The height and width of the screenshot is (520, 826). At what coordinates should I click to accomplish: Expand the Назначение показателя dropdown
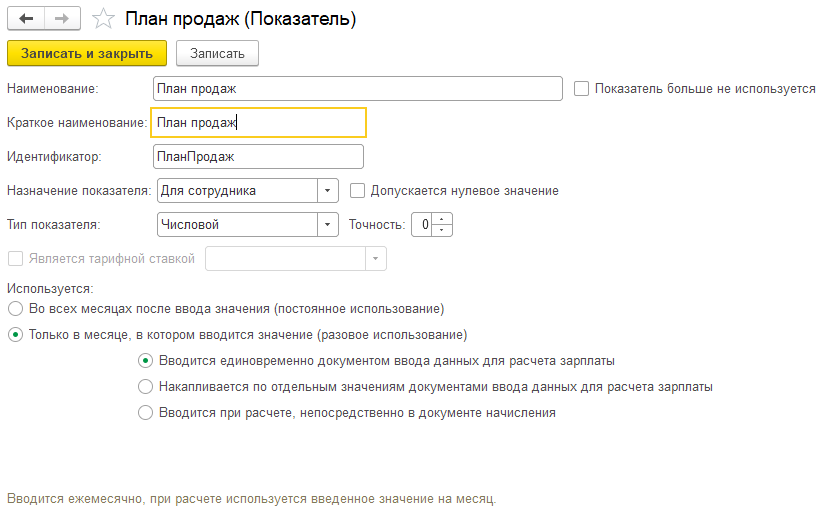[x=328, y=190]
